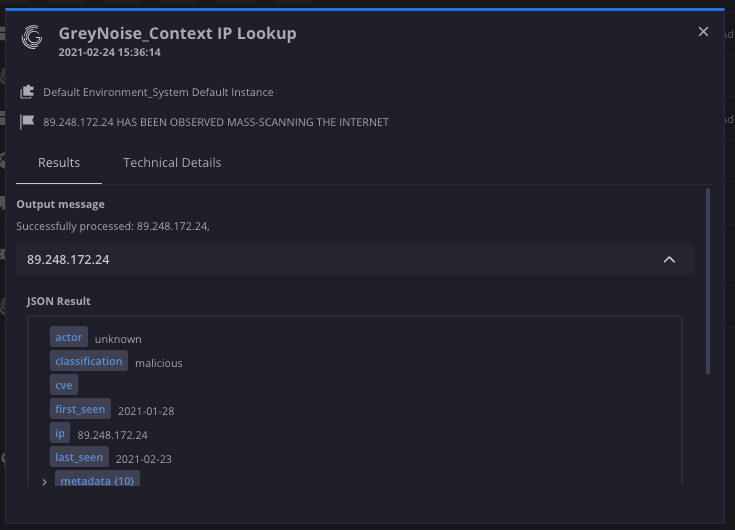Click the flag icon beside mass-scanning message
The height and width of the screenshot is (530, 735).
pyautogui.click(x=27, y=122)
